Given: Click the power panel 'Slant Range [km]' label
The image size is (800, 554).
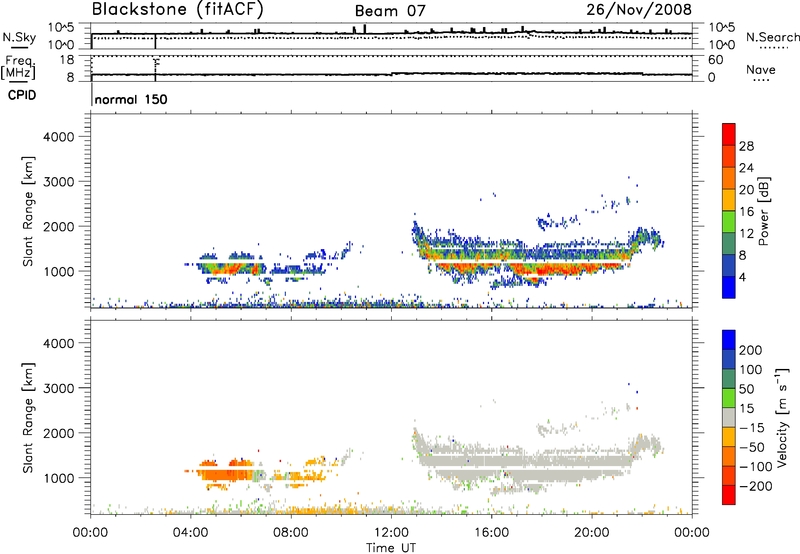Looking at the screenshot, I should (x=28, y=211).
